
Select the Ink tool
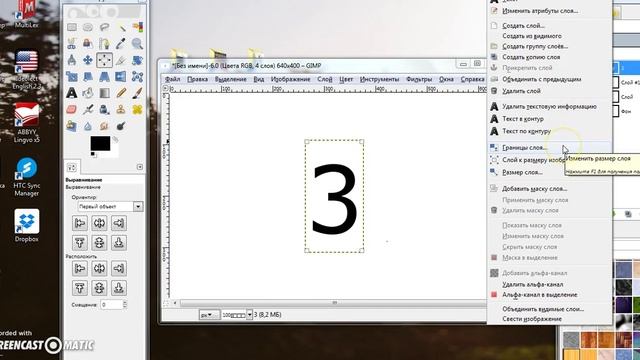[104, 109]
